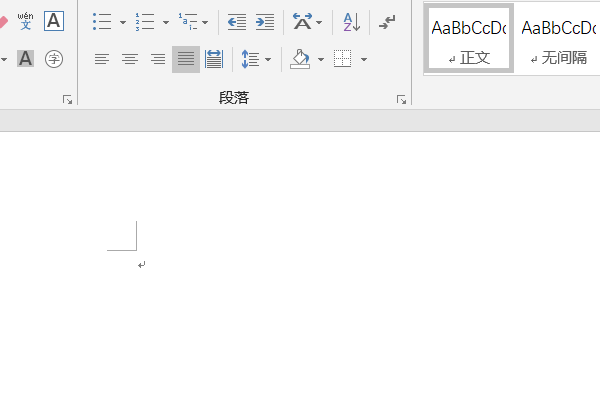Apply a bulleted list
The image size is (600, 400).
tap(102, 21)
